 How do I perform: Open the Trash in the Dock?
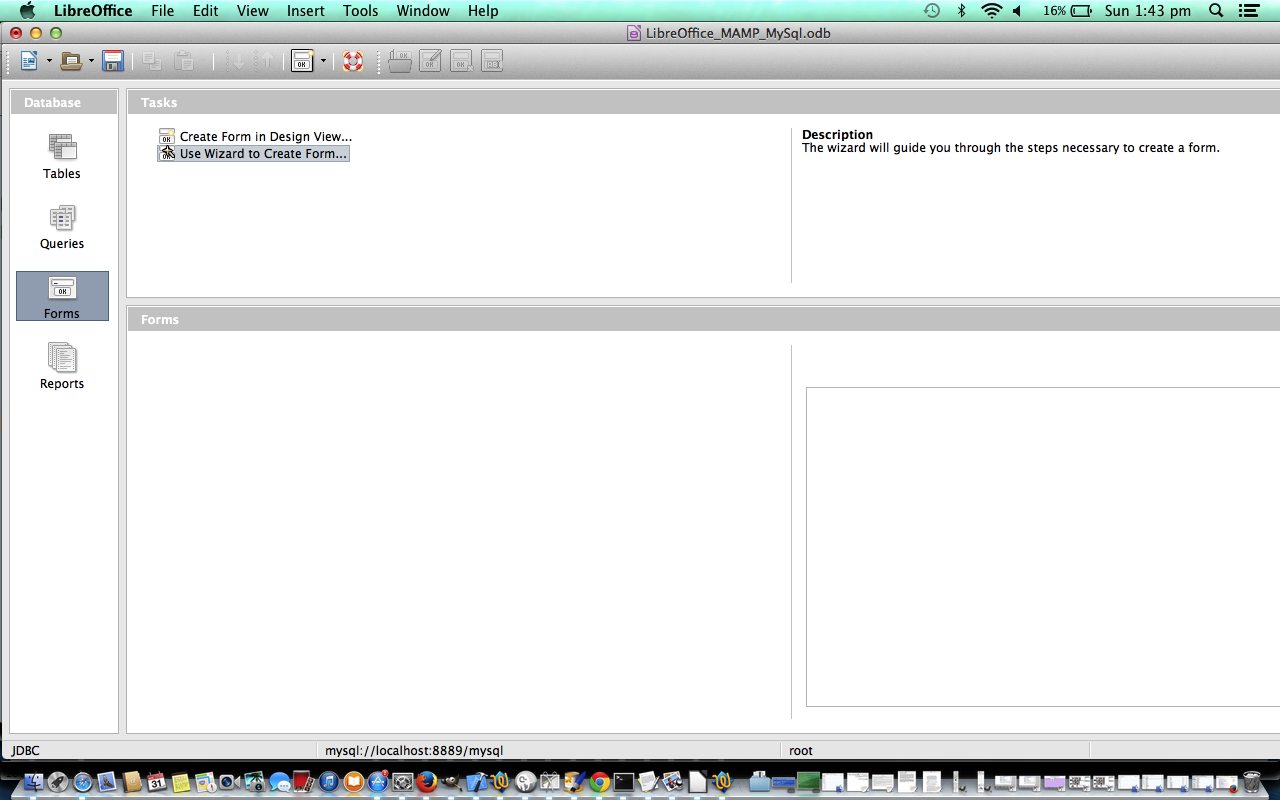[1251, 782]
